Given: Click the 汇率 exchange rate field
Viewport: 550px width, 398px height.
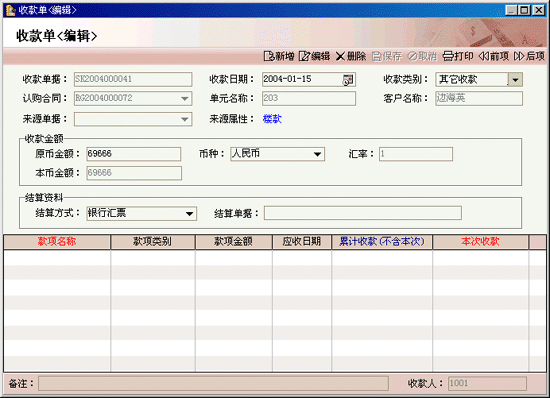Looking at the screenshot, I should click(x=416, y=154).
